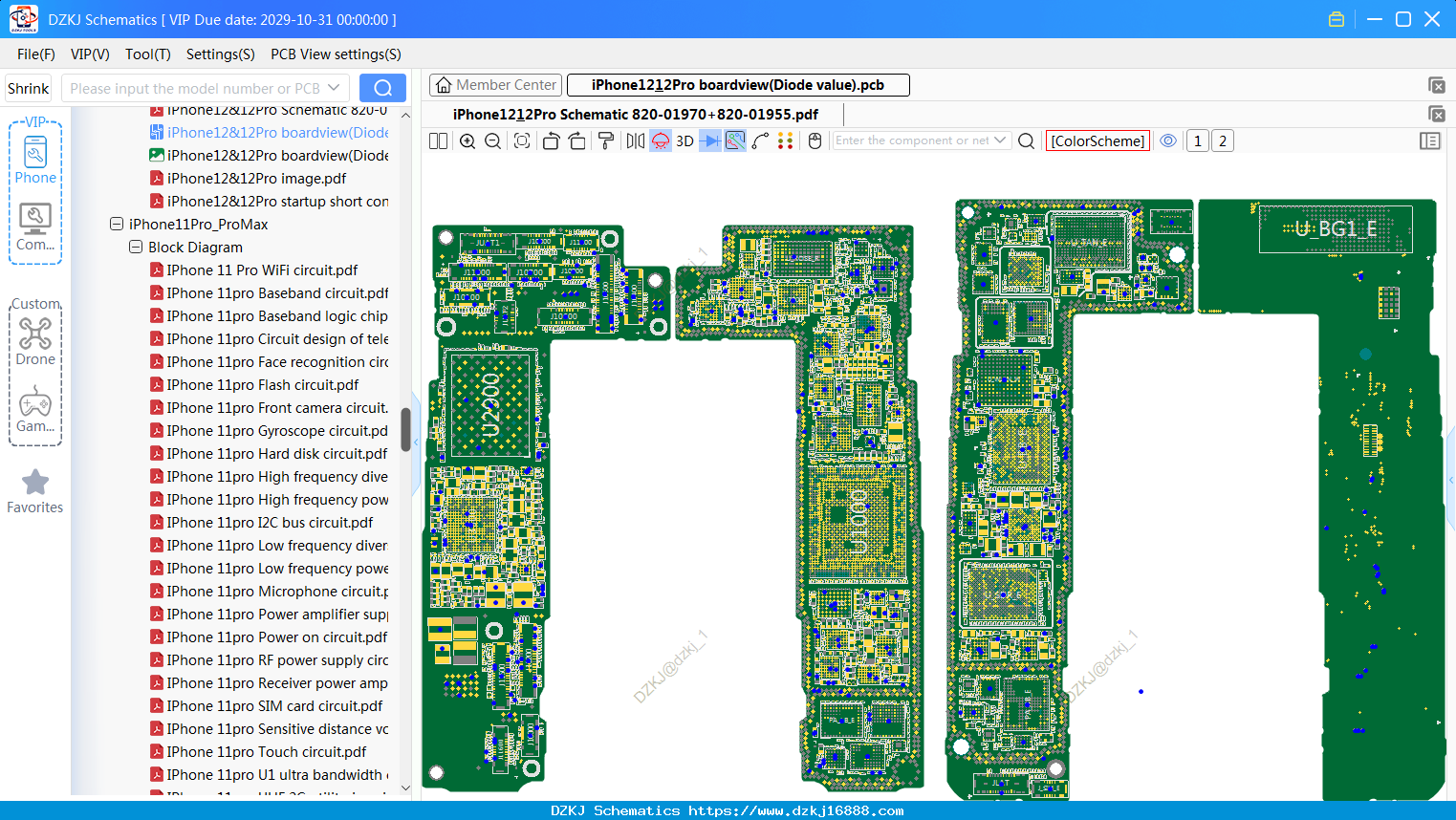This screenshot has width=1456, height=820.
Task: Collapse the iPhone11Pro_ProMax tree node
Action: coord(117,225)
